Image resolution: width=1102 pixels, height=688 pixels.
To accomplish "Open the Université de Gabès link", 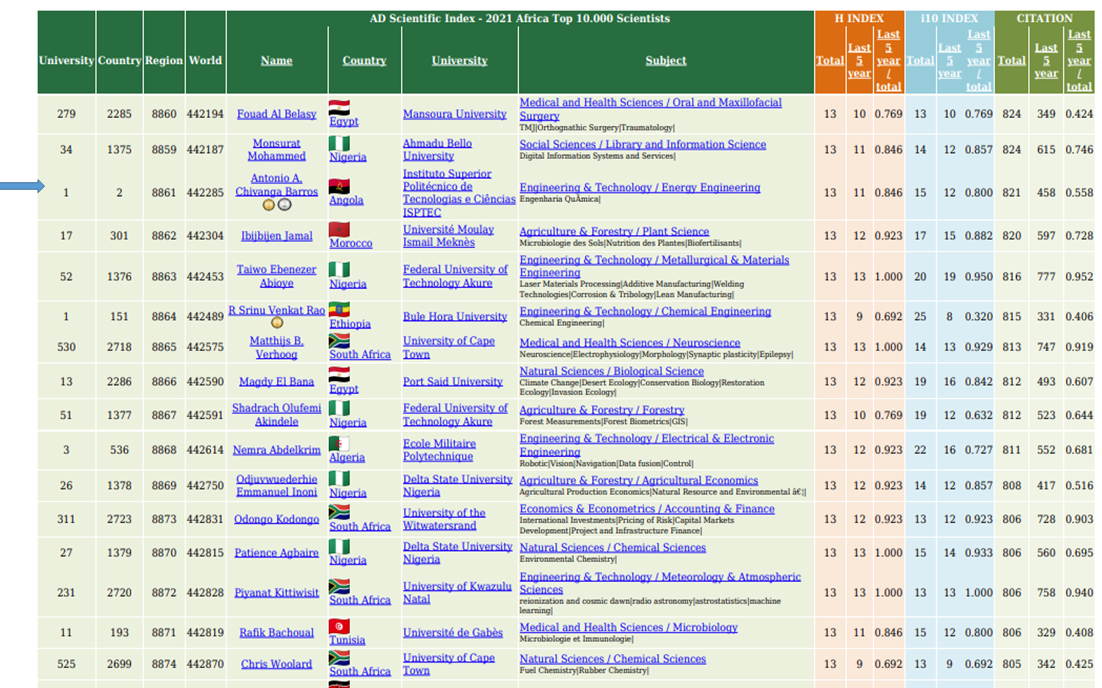I will pos(453,632).
